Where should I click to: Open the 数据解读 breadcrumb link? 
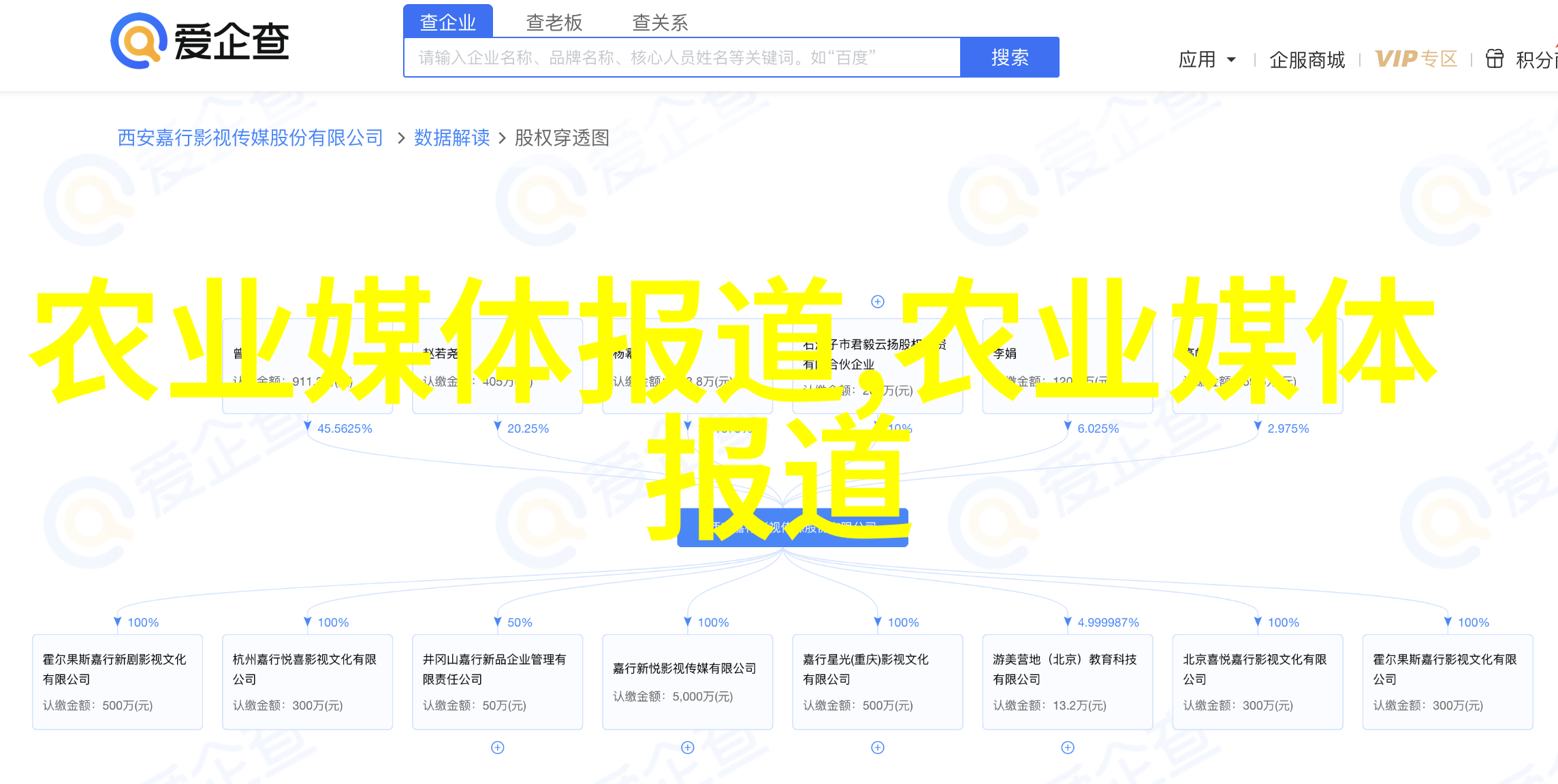pyautogui.click(x=451, y=138)
